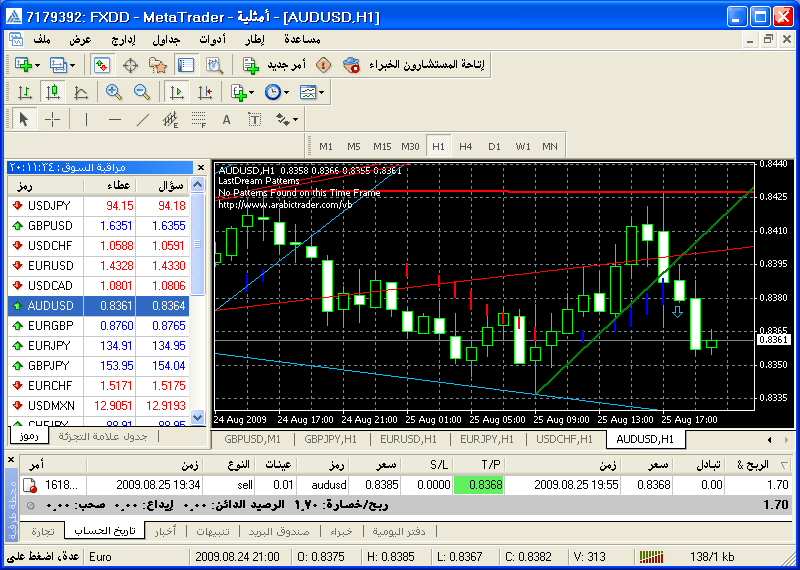Switch chart to candlestick mode
This screenshot has width=800, height=570.
coord(53,92)
